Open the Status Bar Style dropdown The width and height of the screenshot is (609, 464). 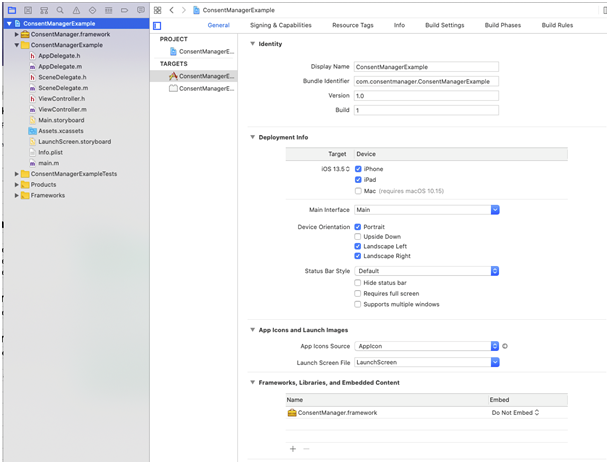click(426, 271)
